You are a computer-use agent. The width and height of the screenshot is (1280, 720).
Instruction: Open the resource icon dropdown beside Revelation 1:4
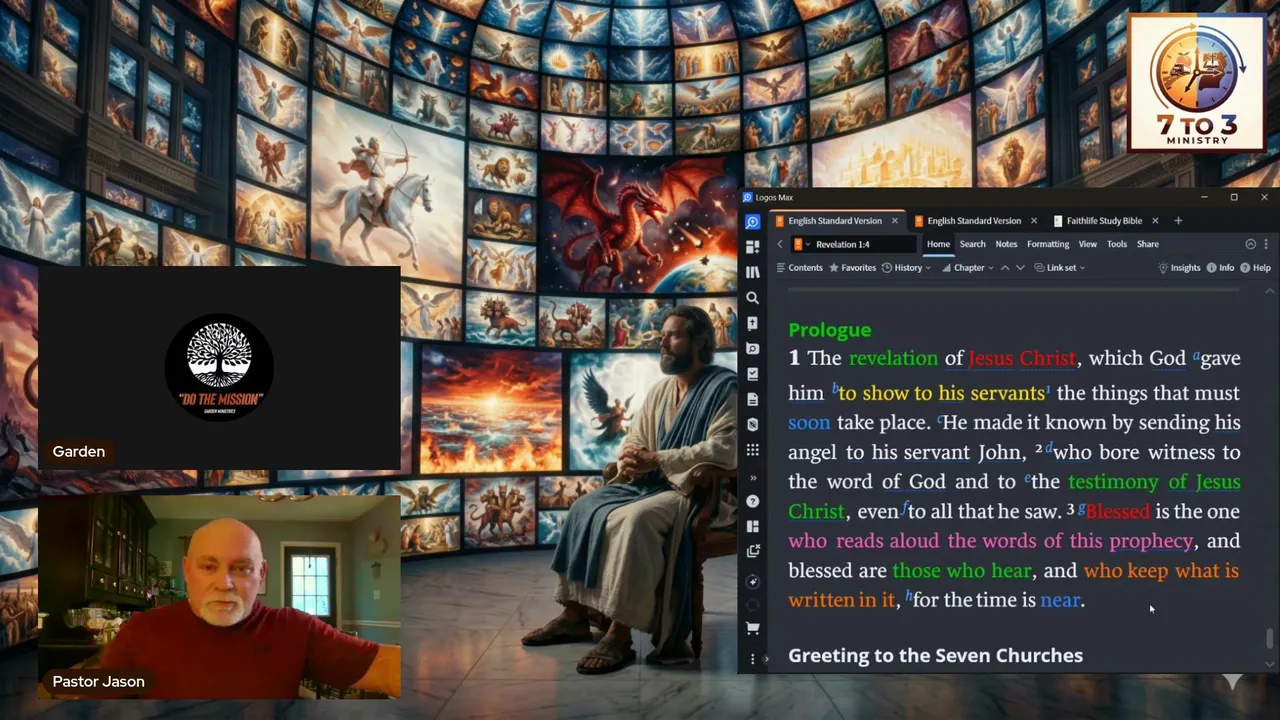pyautogui.click(x=801, y=244)
